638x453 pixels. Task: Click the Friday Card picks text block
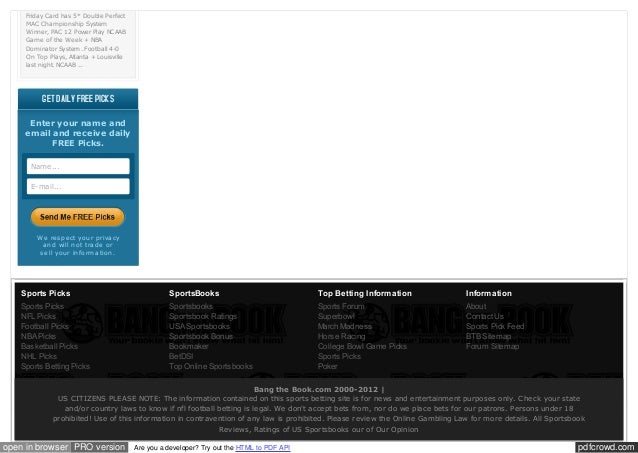76,40
